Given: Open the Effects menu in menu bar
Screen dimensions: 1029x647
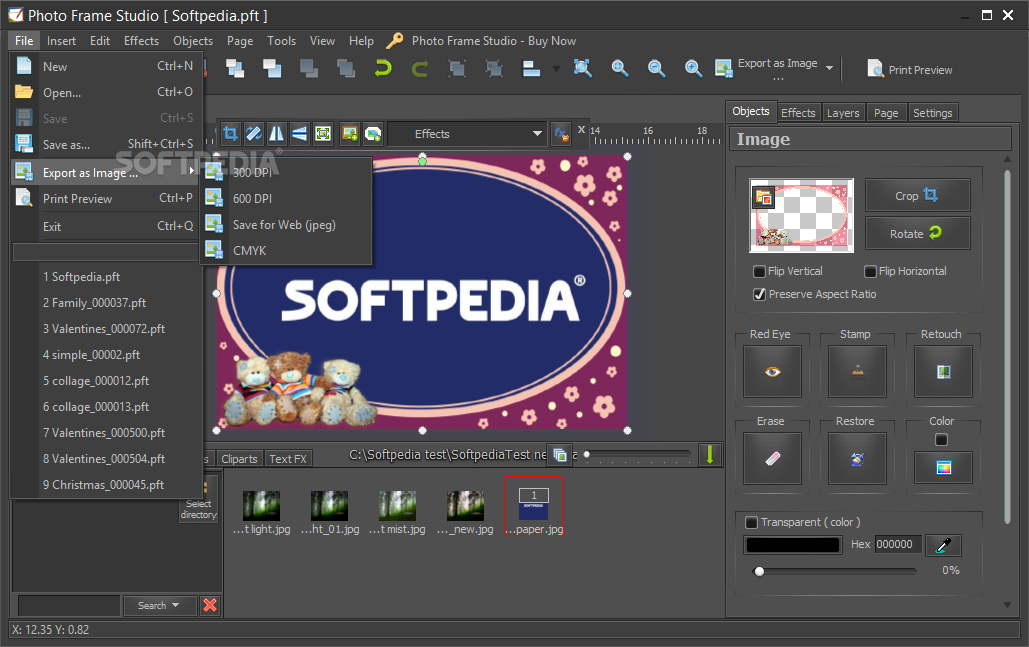Looking at the screenshot, I should click(141, 41).
